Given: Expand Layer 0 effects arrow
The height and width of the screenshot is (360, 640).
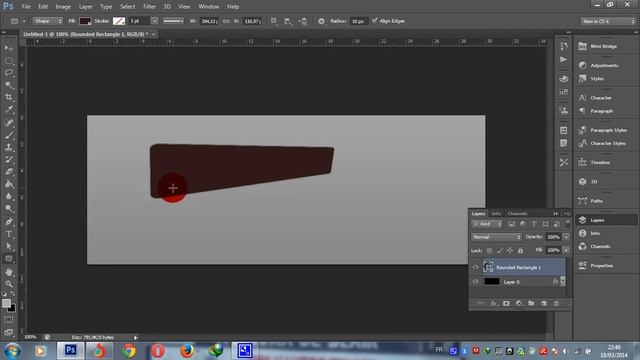Looking at the screenshot, I should 563,281.
